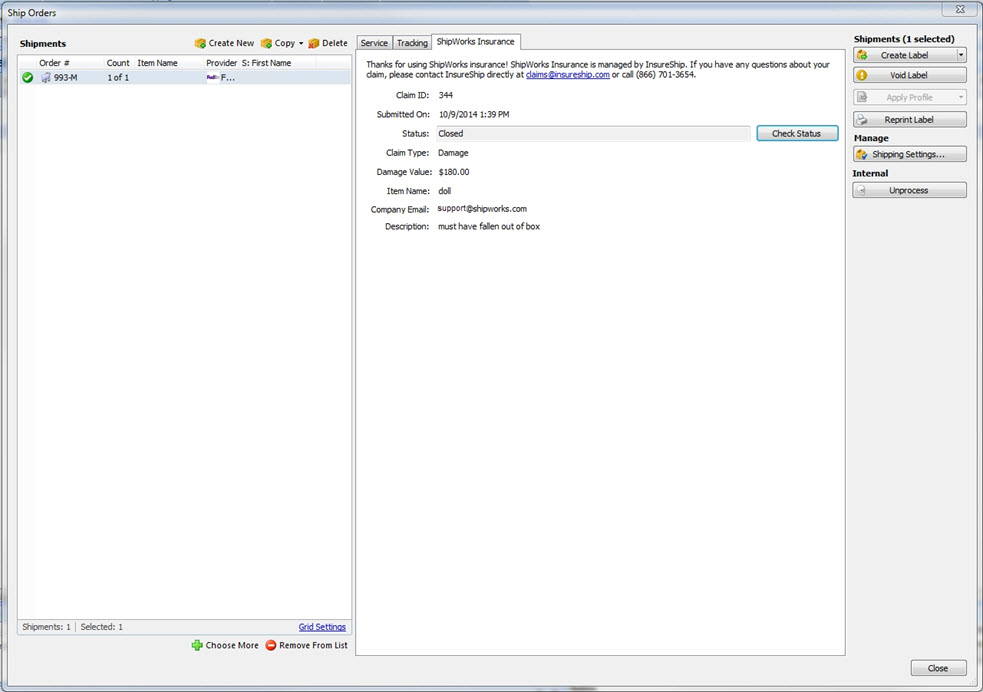Expand the Create Label dropdown arrow

(961, 55)
